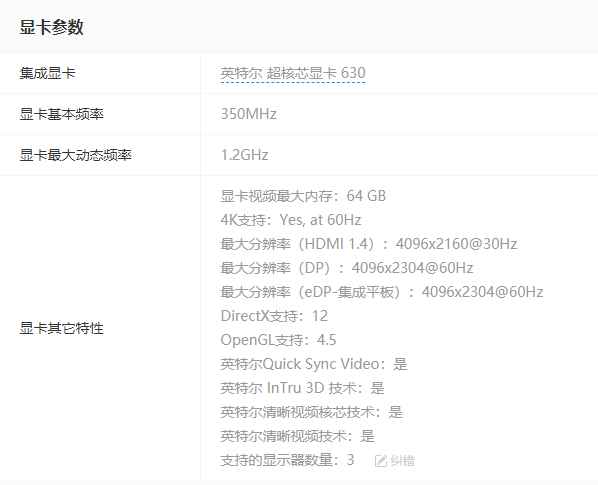Click the HDMI 1.4 max resolution line
The width and height of the screenshot is (598, 485).
tap(369, 244)
